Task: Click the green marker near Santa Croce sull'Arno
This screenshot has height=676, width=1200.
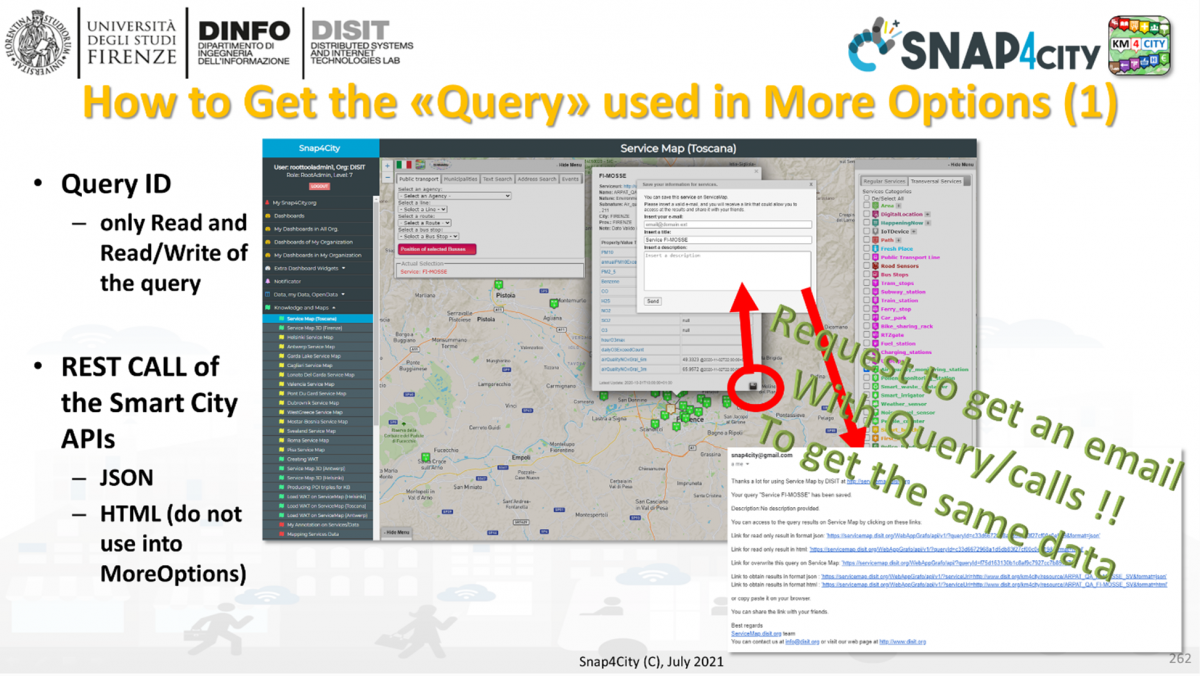Action: tap(425, 457)
